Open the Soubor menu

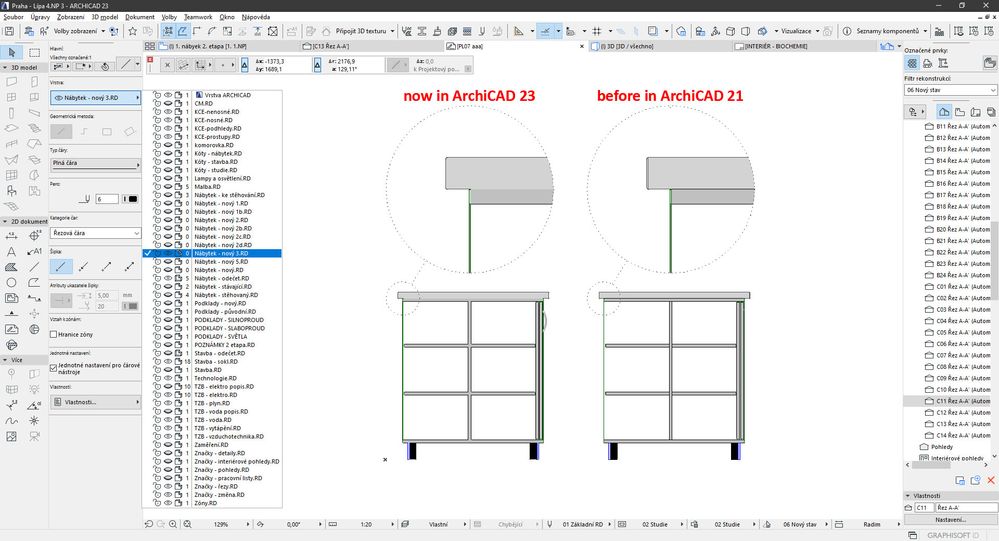(x=13, y=17)
